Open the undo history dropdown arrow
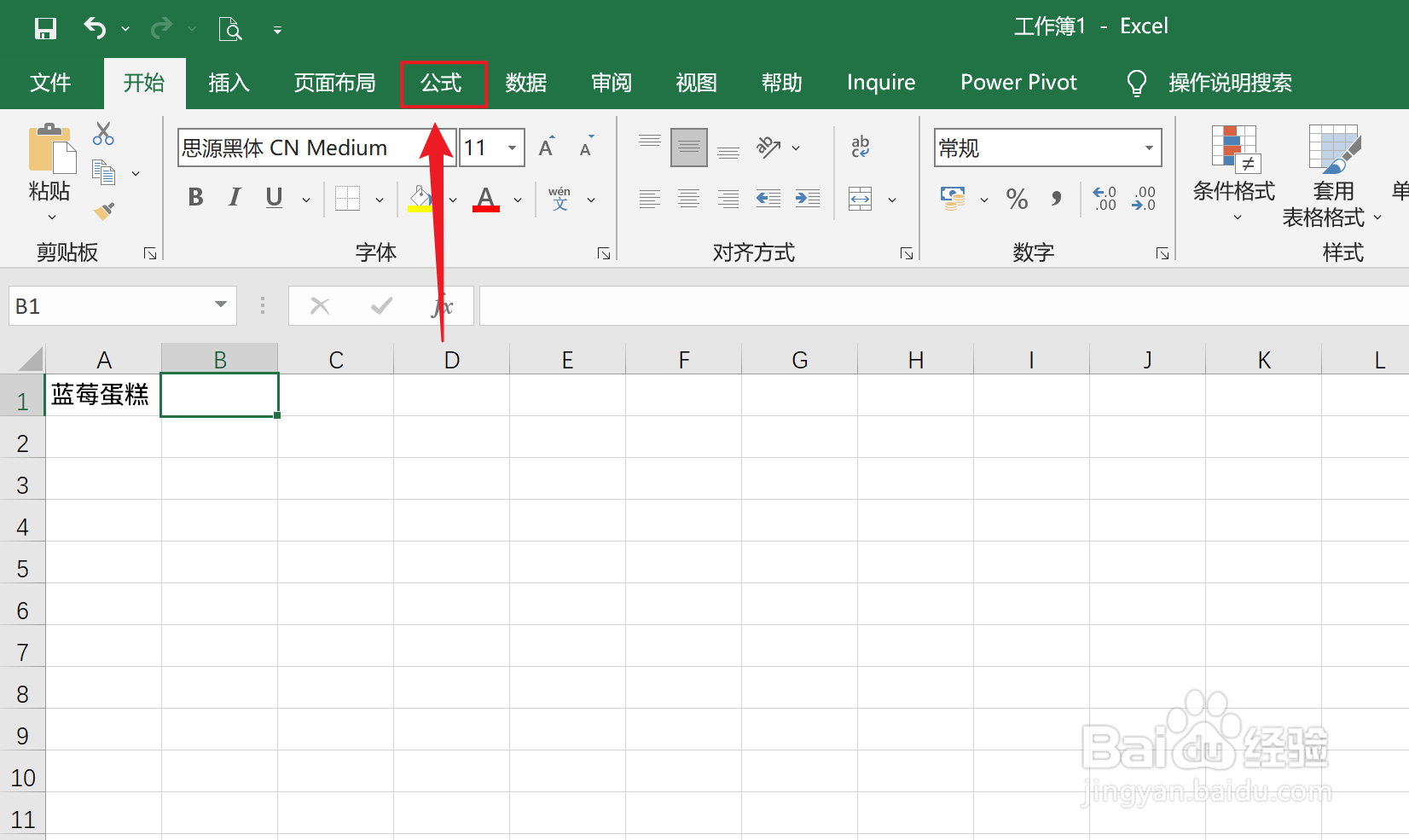The image size is (1409, 840). pyautogui.click(x=125, y=29)
